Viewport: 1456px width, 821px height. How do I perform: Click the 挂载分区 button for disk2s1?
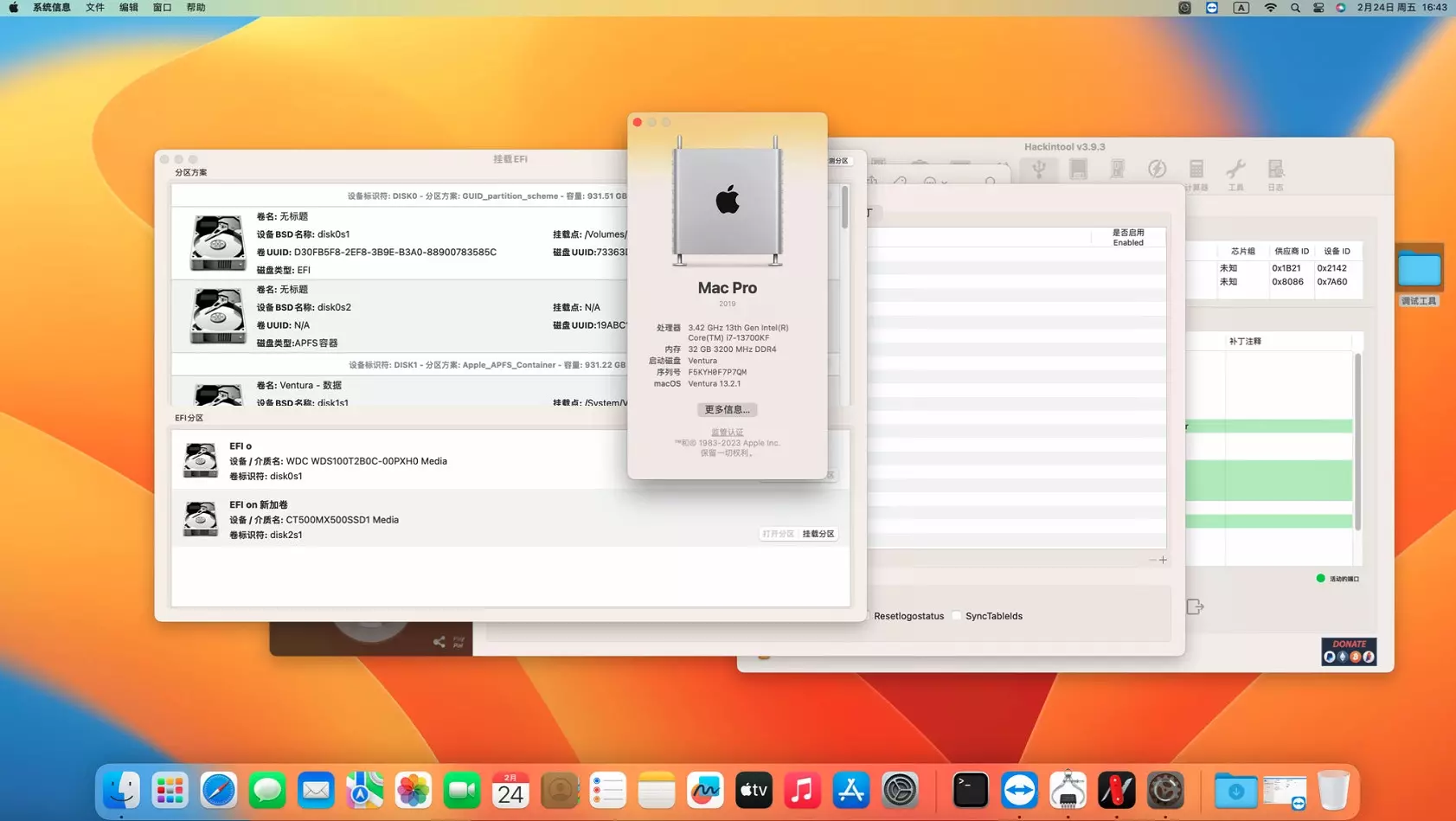tap(818, 534)
